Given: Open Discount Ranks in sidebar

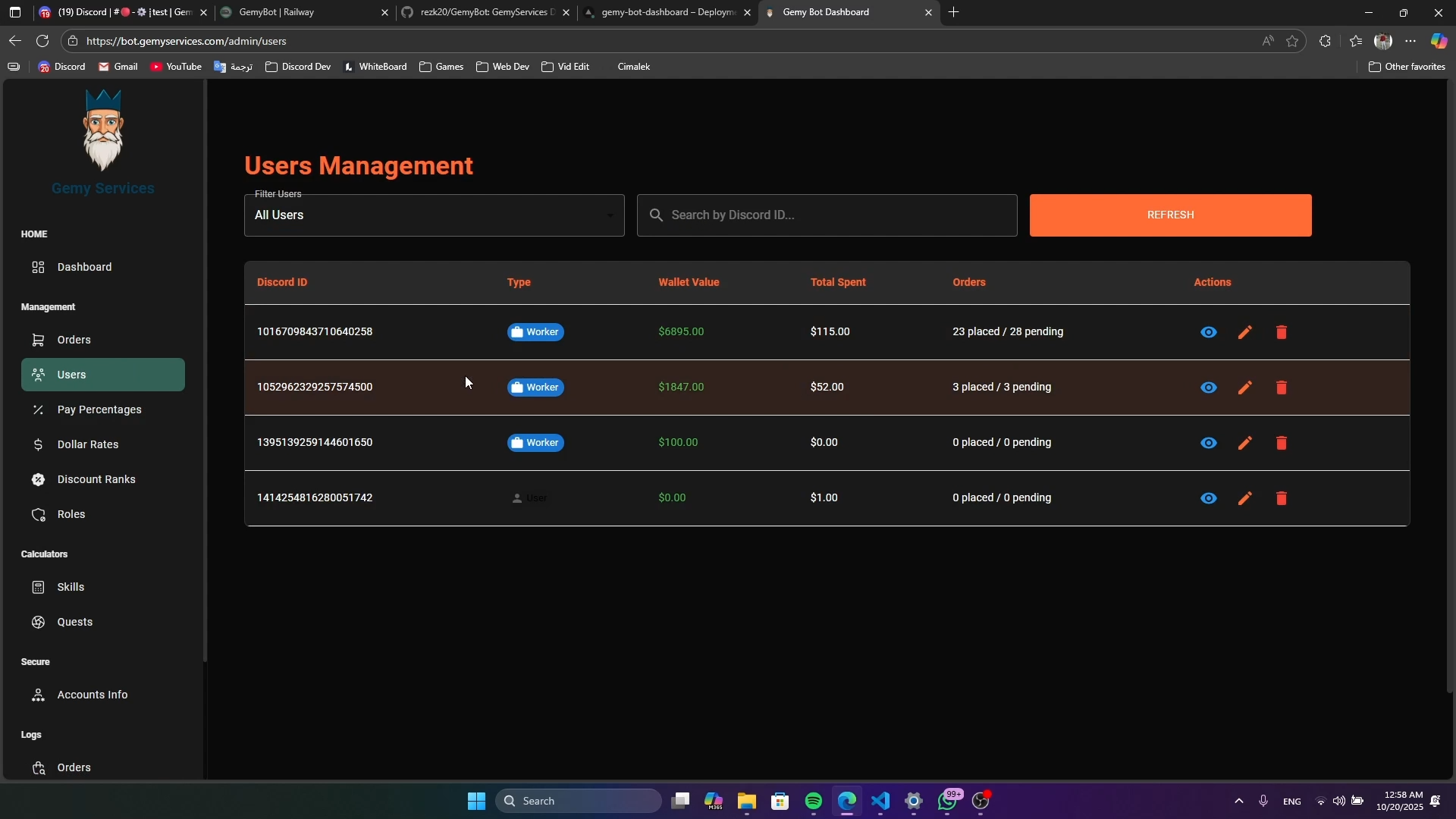Looking at the screenshot, I should click(96, 479).
